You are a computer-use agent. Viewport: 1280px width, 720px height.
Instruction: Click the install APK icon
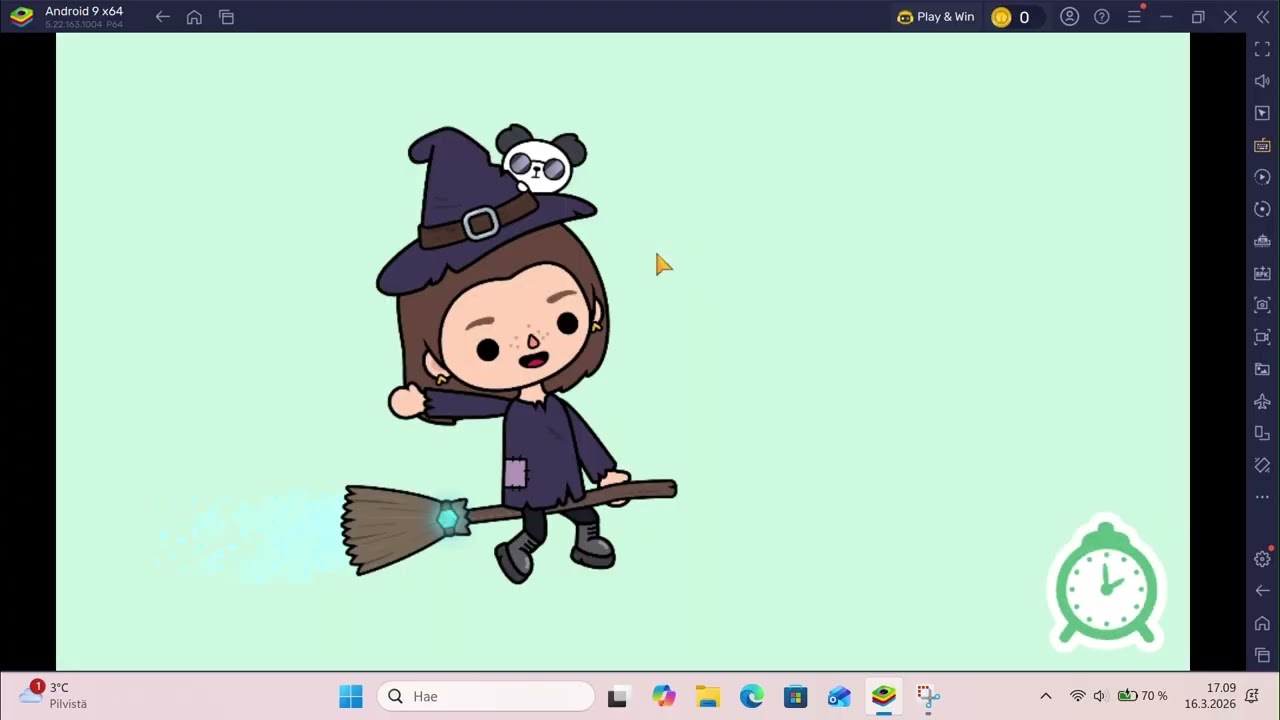(1262, 273)
